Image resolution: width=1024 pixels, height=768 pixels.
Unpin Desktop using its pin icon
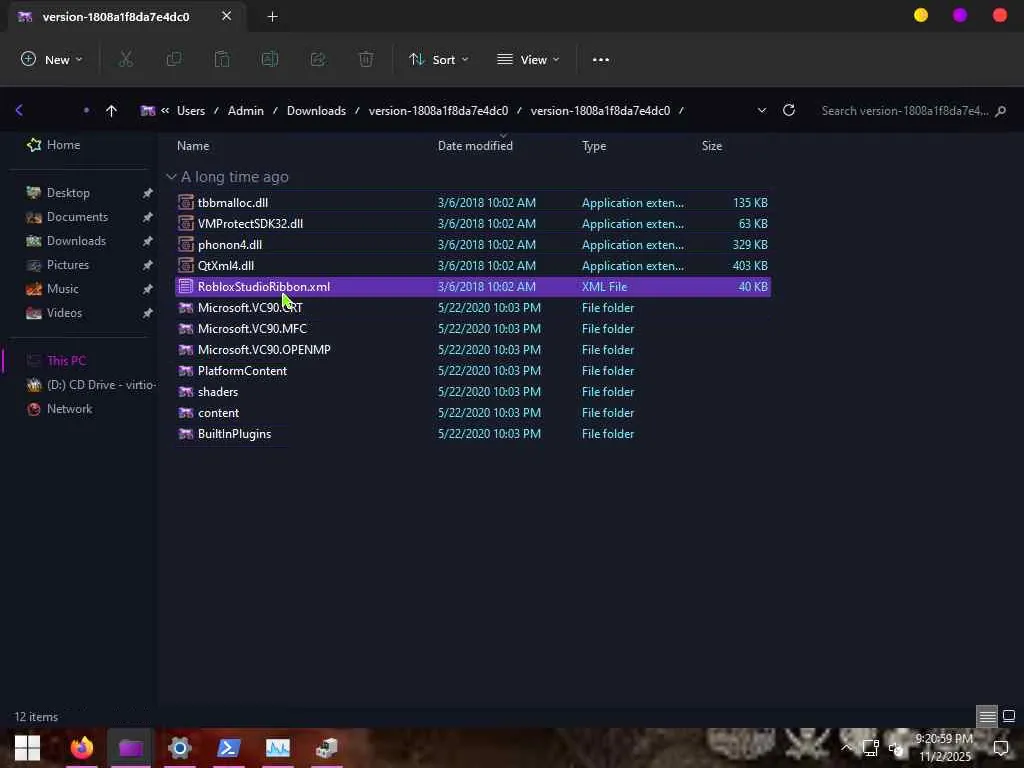click(x=148, y=193)
